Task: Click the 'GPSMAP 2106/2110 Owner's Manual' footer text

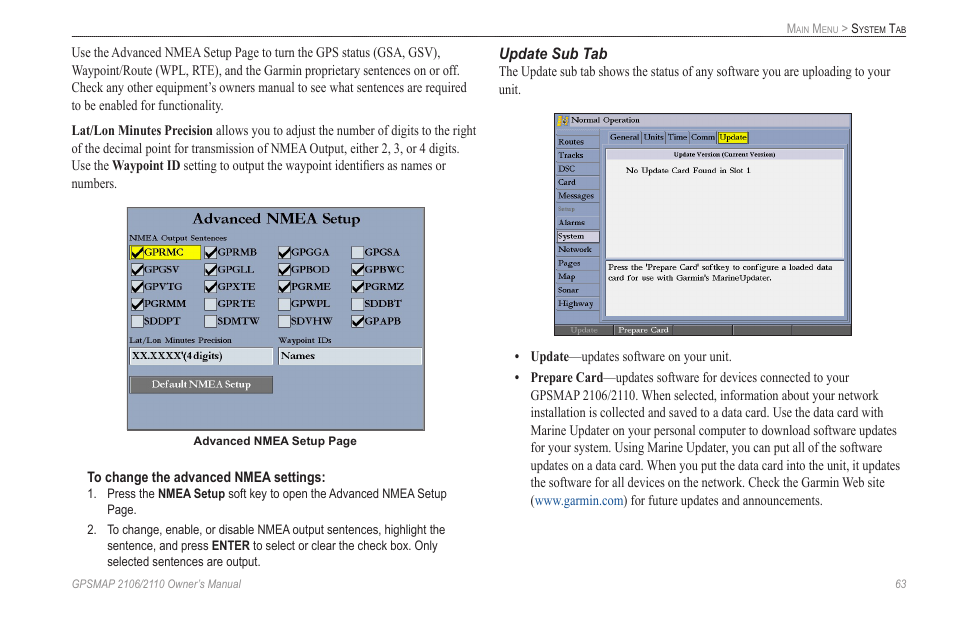Action: 156,584
